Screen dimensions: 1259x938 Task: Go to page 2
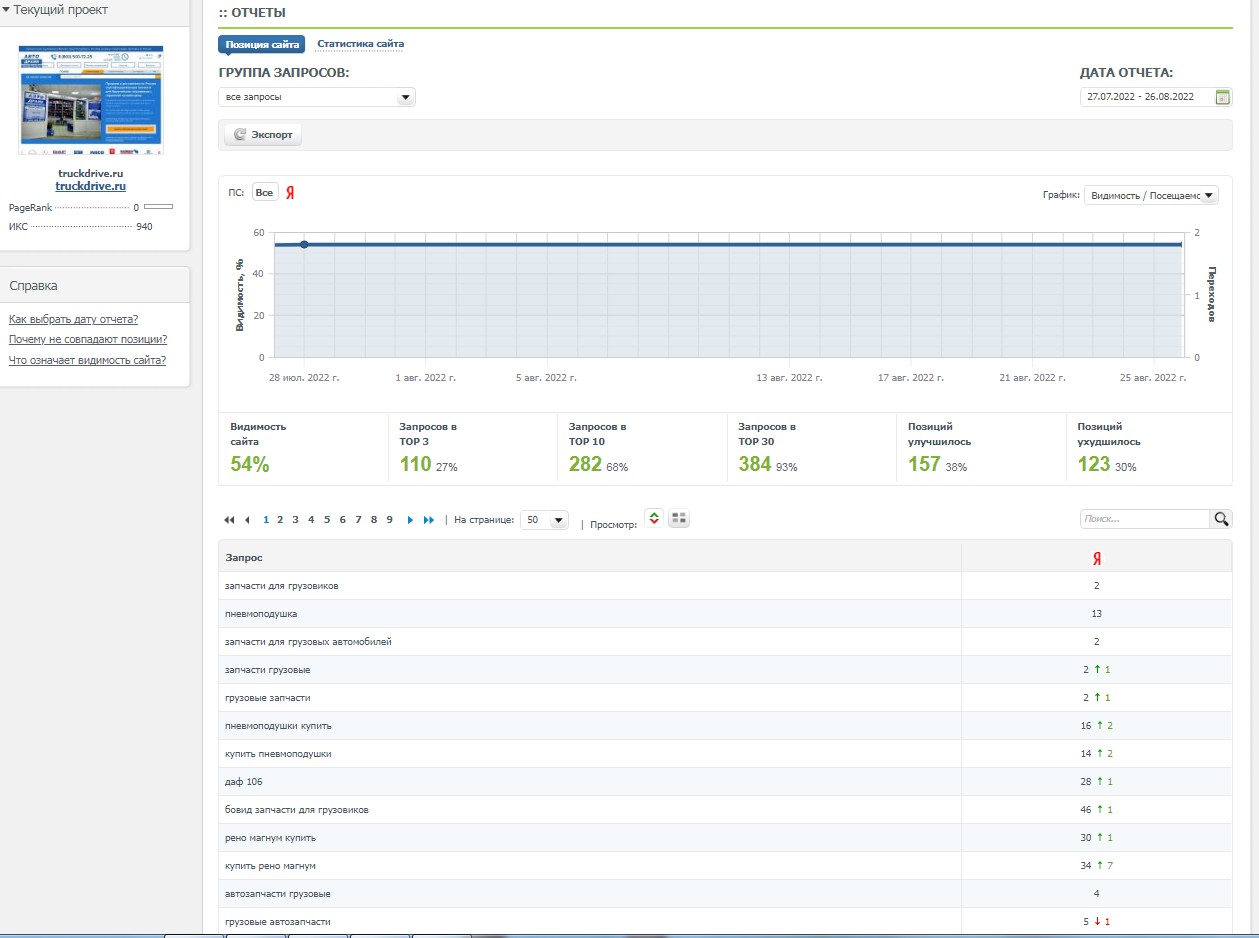[x=280, y=520]
